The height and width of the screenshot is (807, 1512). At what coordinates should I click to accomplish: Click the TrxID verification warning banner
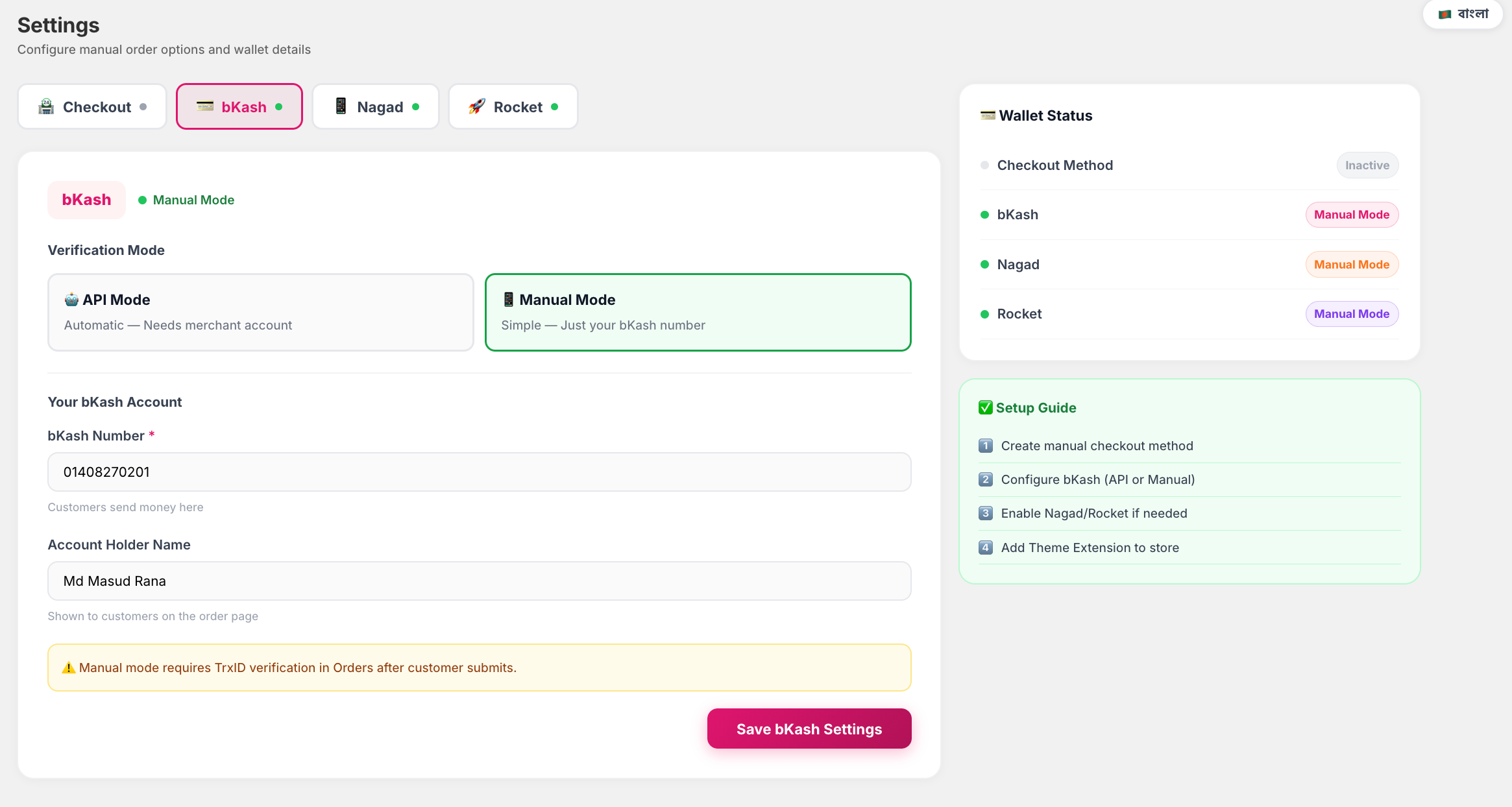click(480, 668)
